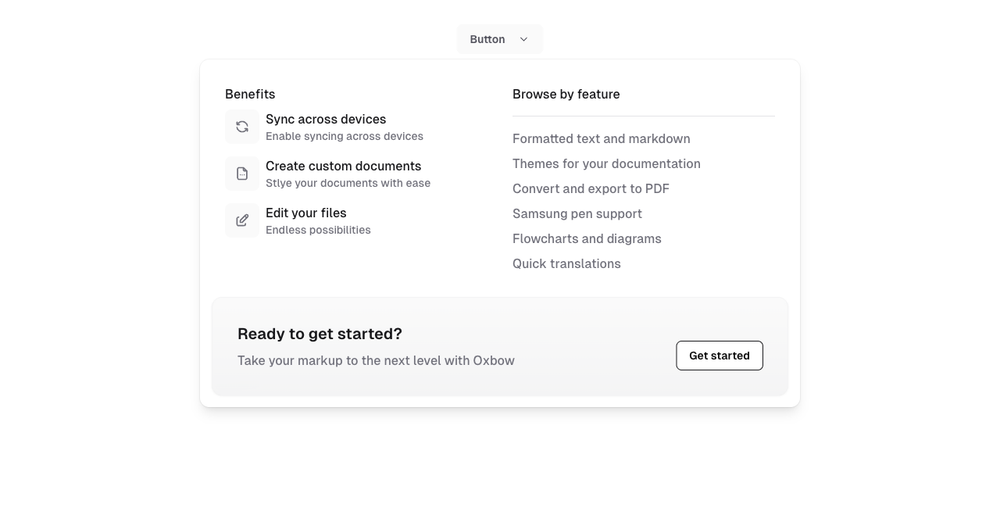Image resolution: width=1000 pixels, height=508 pixels.
Task: Open the "Samsung pen support" feature link
Action: pyautogui.click(x=577, y=214)
